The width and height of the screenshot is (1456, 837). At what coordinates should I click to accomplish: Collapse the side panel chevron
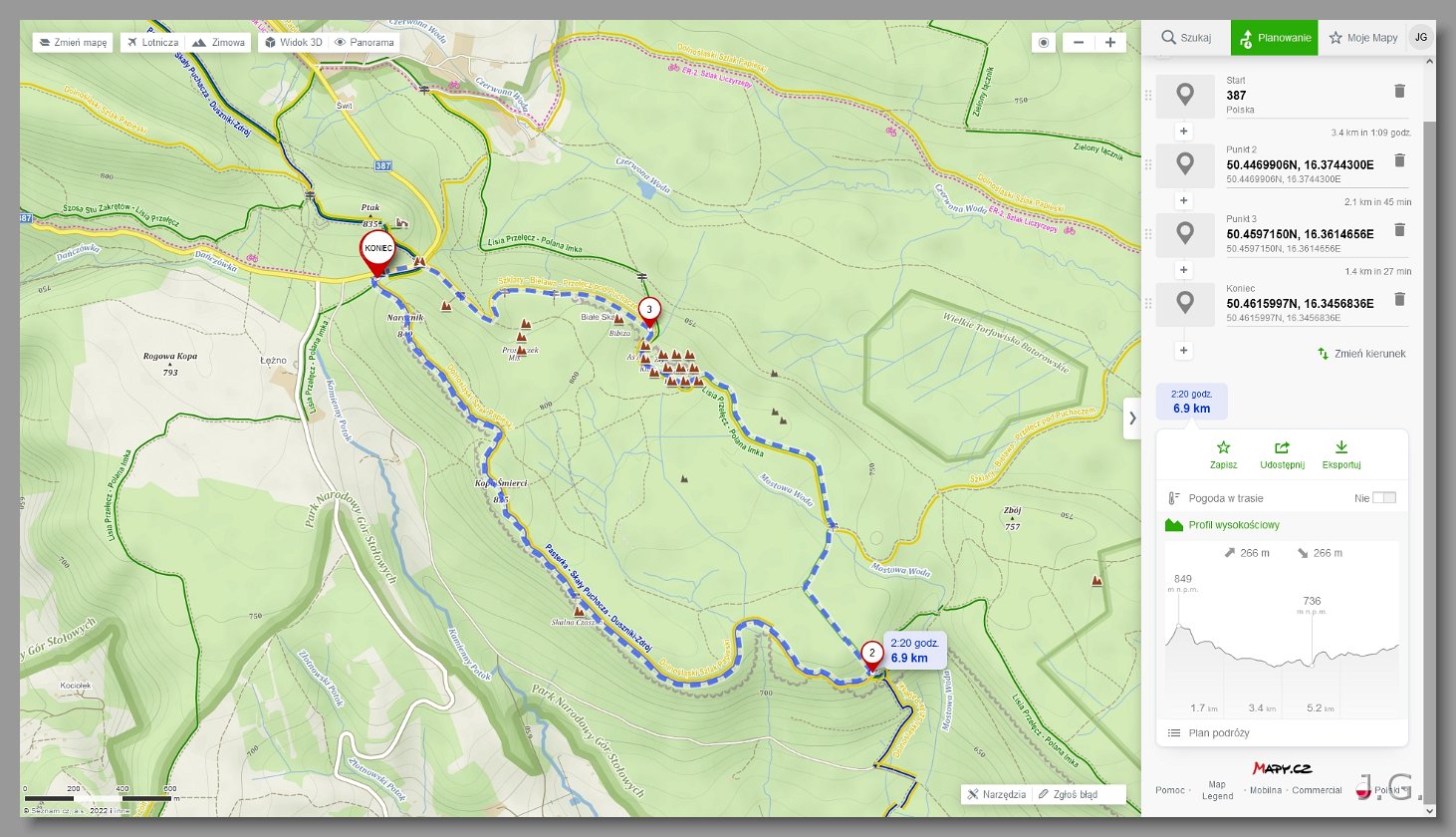coord(1131,418)
